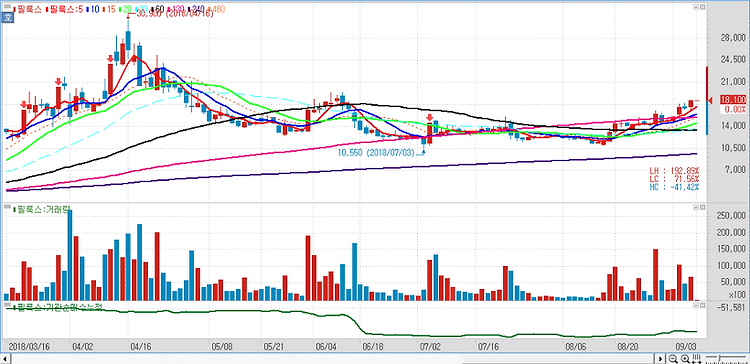
Task: Select the 60-day moving average legend
Action: (157, 9)
